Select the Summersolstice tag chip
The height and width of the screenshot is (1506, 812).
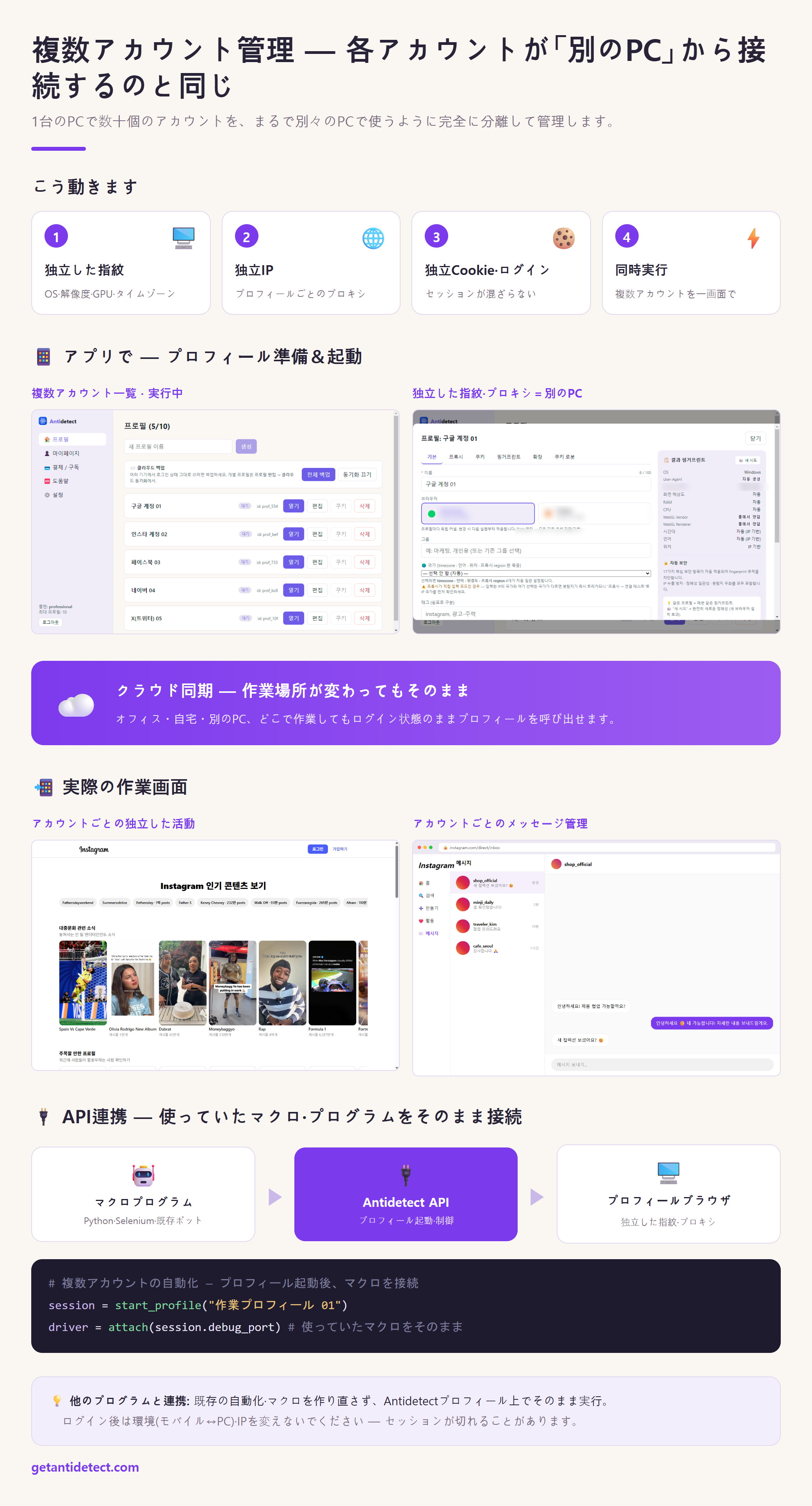coord(114,903)
